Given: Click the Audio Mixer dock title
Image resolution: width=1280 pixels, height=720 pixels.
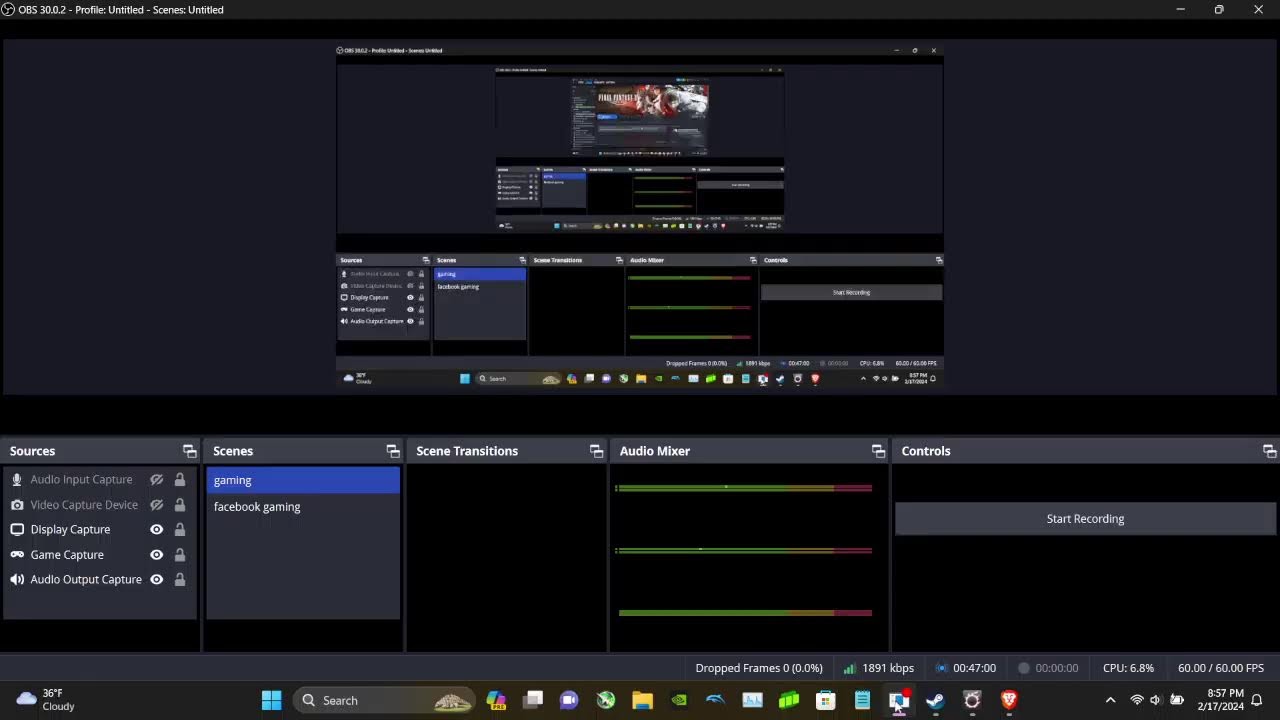Looking at the screenshot, I should point(655,451).
